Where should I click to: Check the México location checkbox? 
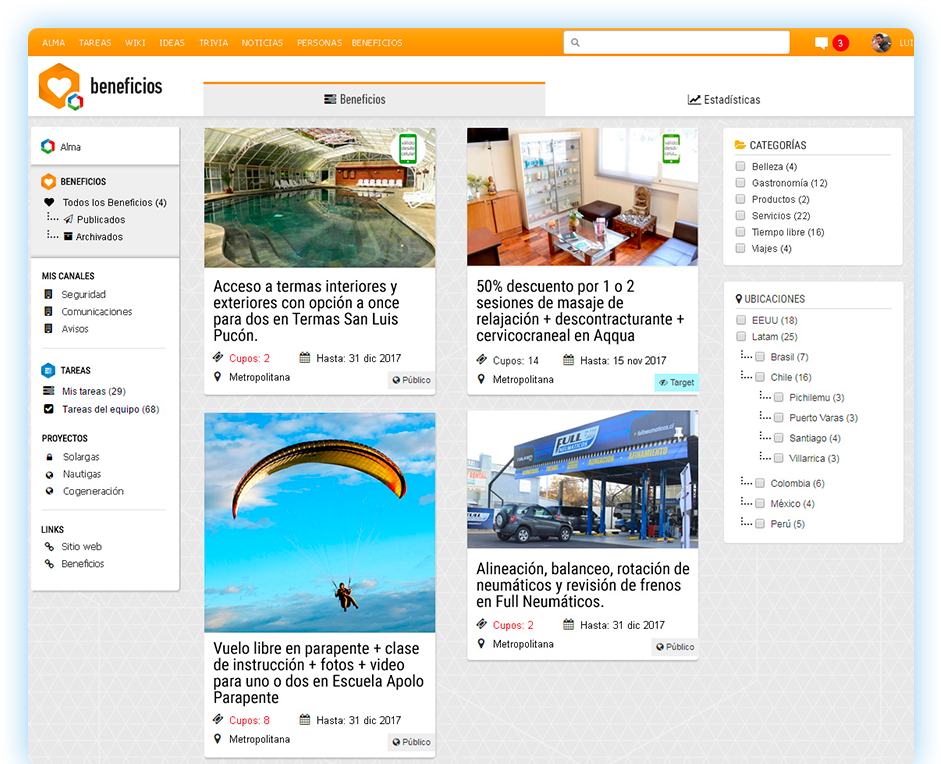coord(760,504)
